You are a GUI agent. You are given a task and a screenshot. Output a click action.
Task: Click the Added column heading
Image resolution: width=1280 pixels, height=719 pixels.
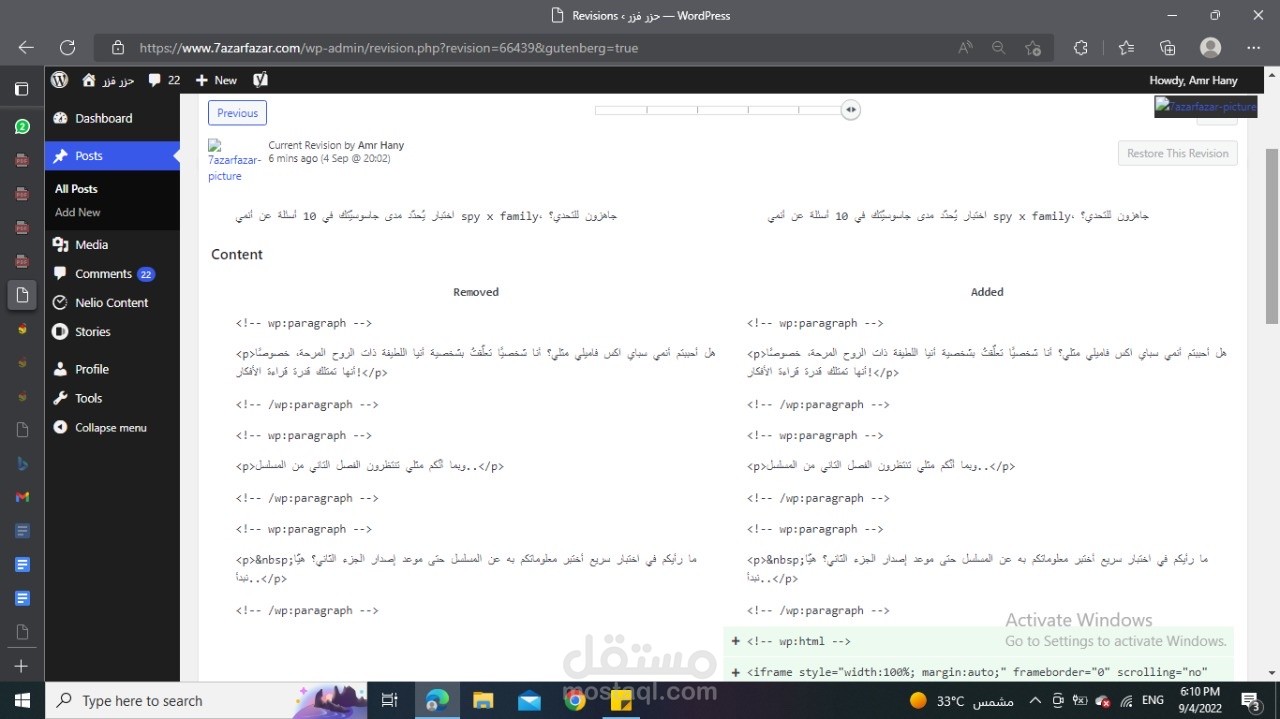987,292
